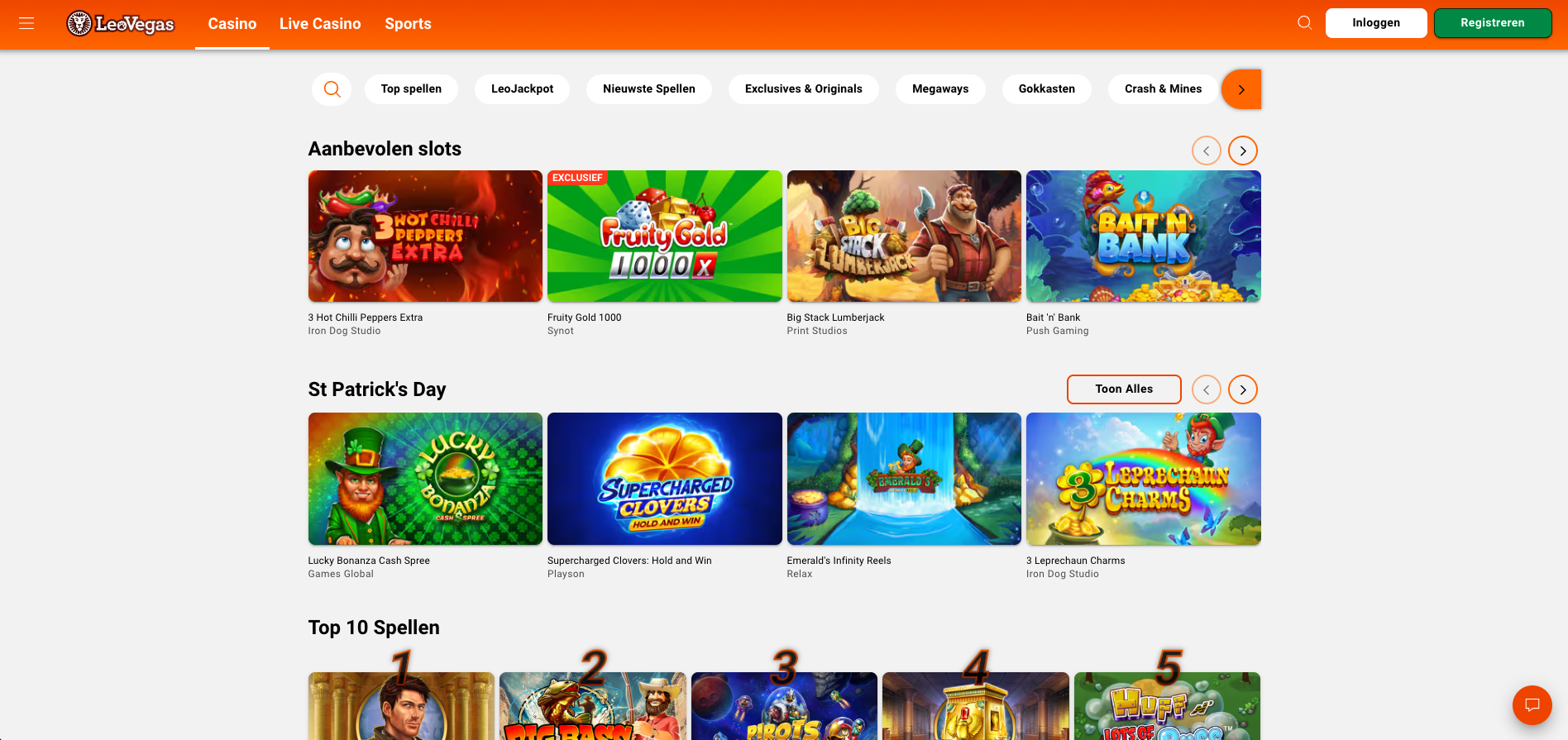Click the 'Relax' provider text
Viewport: 1568px width, 740px height.
coord(800,574)
